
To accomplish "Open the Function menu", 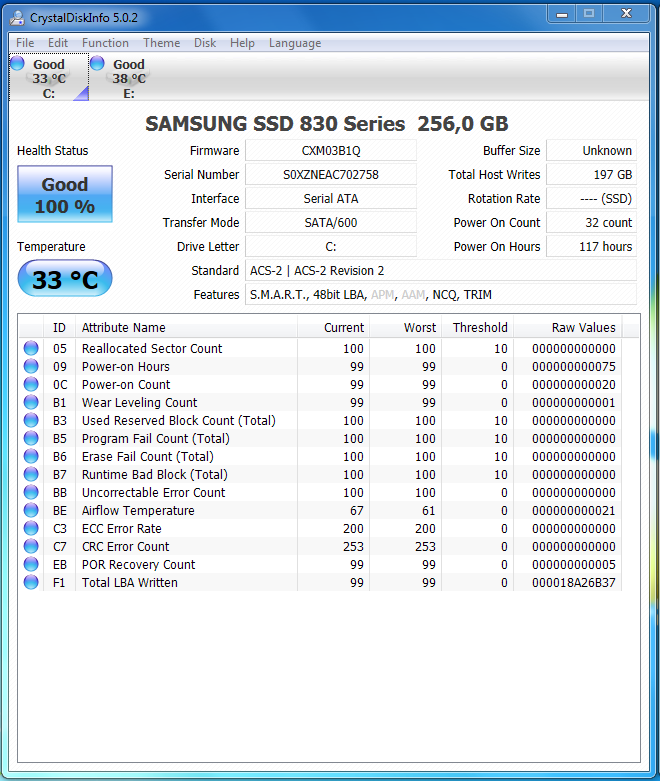I will 105,43.
